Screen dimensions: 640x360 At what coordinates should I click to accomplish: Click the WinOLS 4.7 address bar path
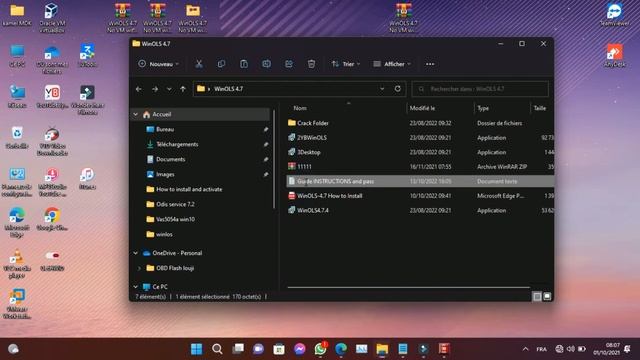[x=228, y=89]
